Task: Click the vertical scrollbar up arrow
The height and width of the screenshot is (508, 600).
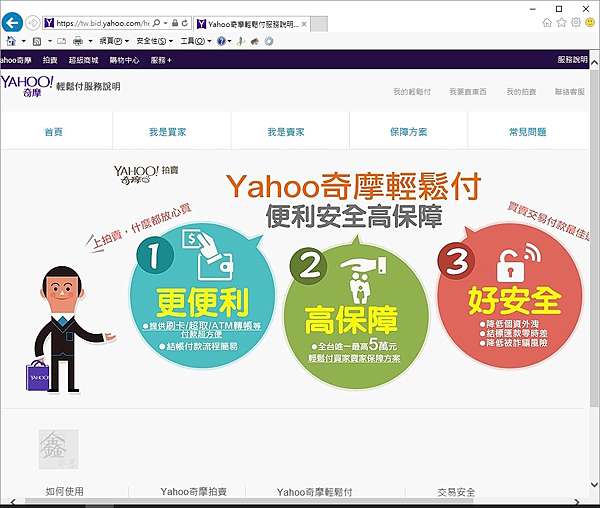Action: pyautogui.click(x=595, y=62)
